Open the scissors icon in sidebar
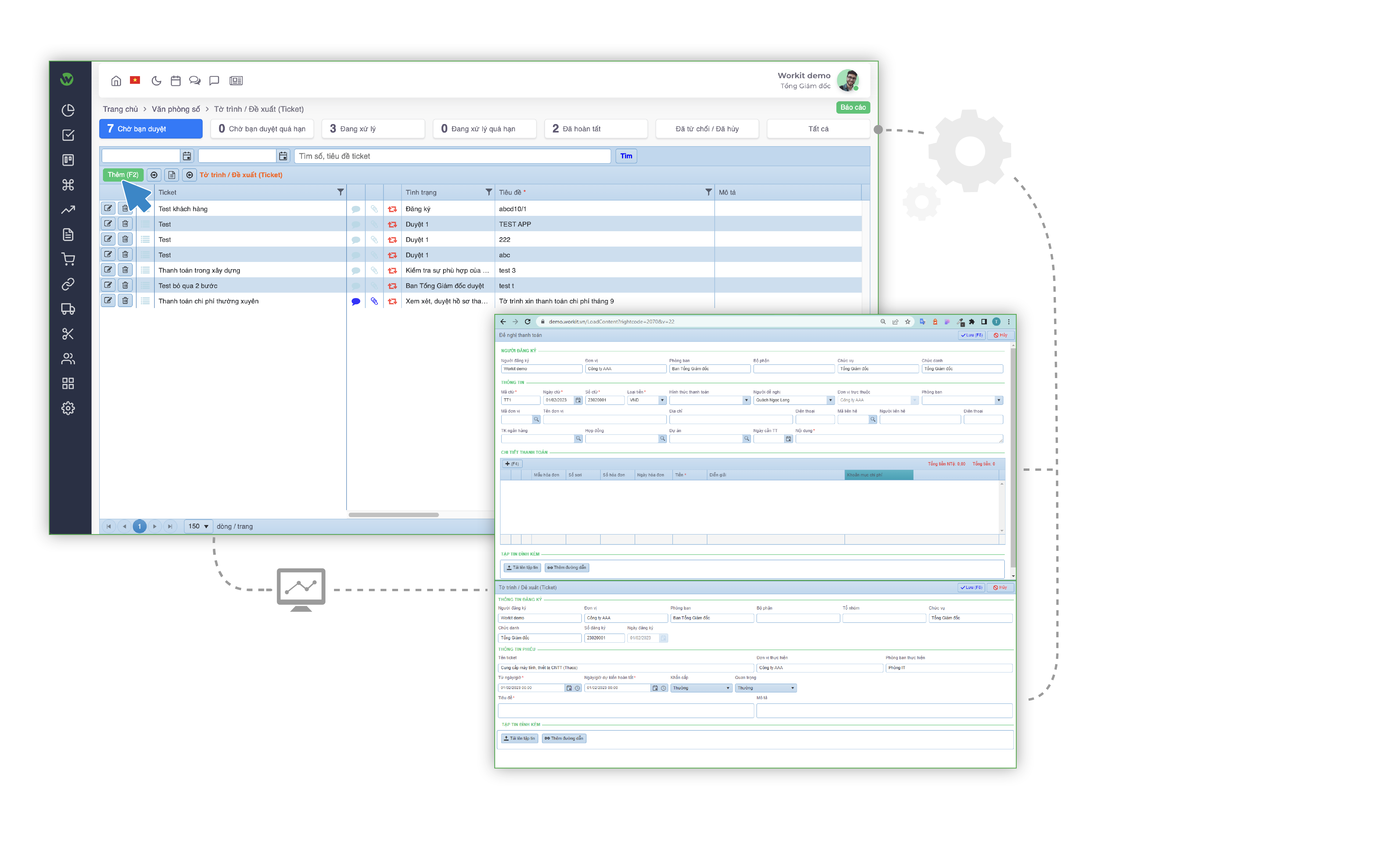The image size is (1383, 868). [68, 334]
